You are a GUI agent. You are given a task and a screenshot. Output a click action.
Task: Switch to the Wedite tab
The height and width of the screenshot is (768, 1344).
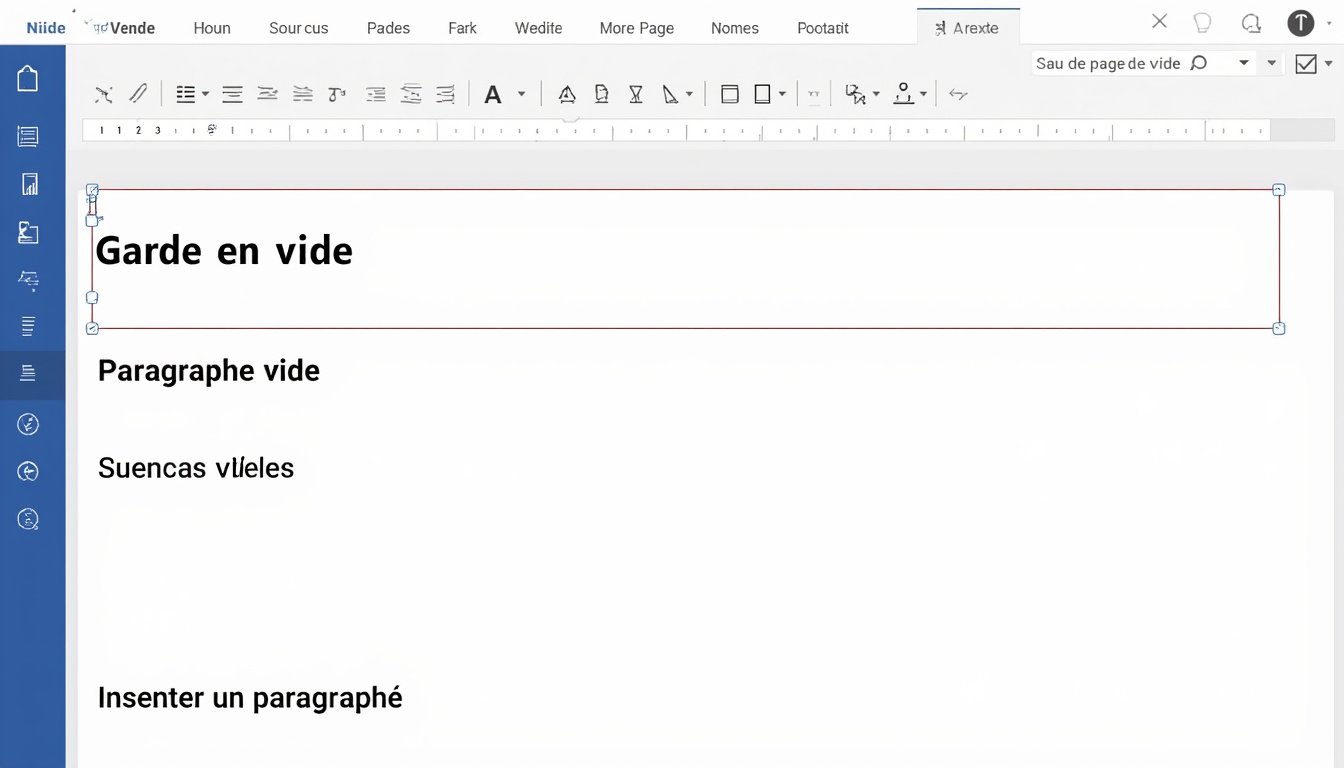pyautogui.click(x=538, y=28)
